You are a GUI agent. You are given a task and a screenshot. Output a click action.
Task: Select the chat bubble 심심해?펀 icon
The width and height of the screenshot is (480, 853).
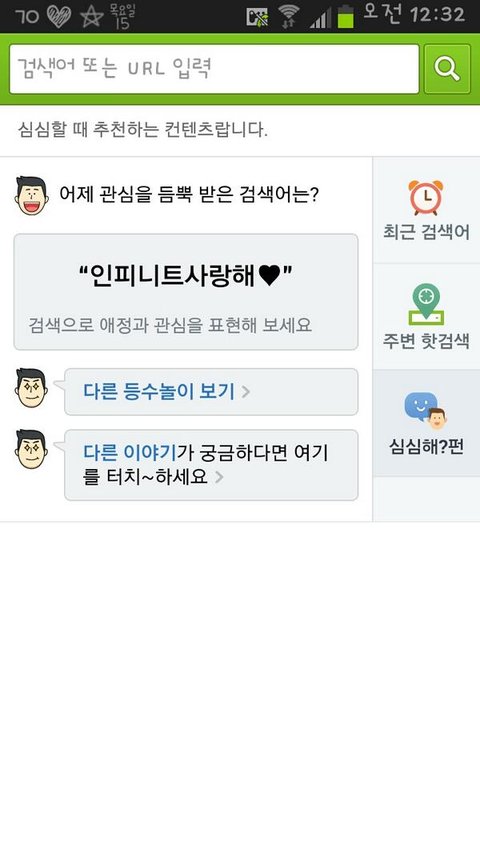pos(426,411)
